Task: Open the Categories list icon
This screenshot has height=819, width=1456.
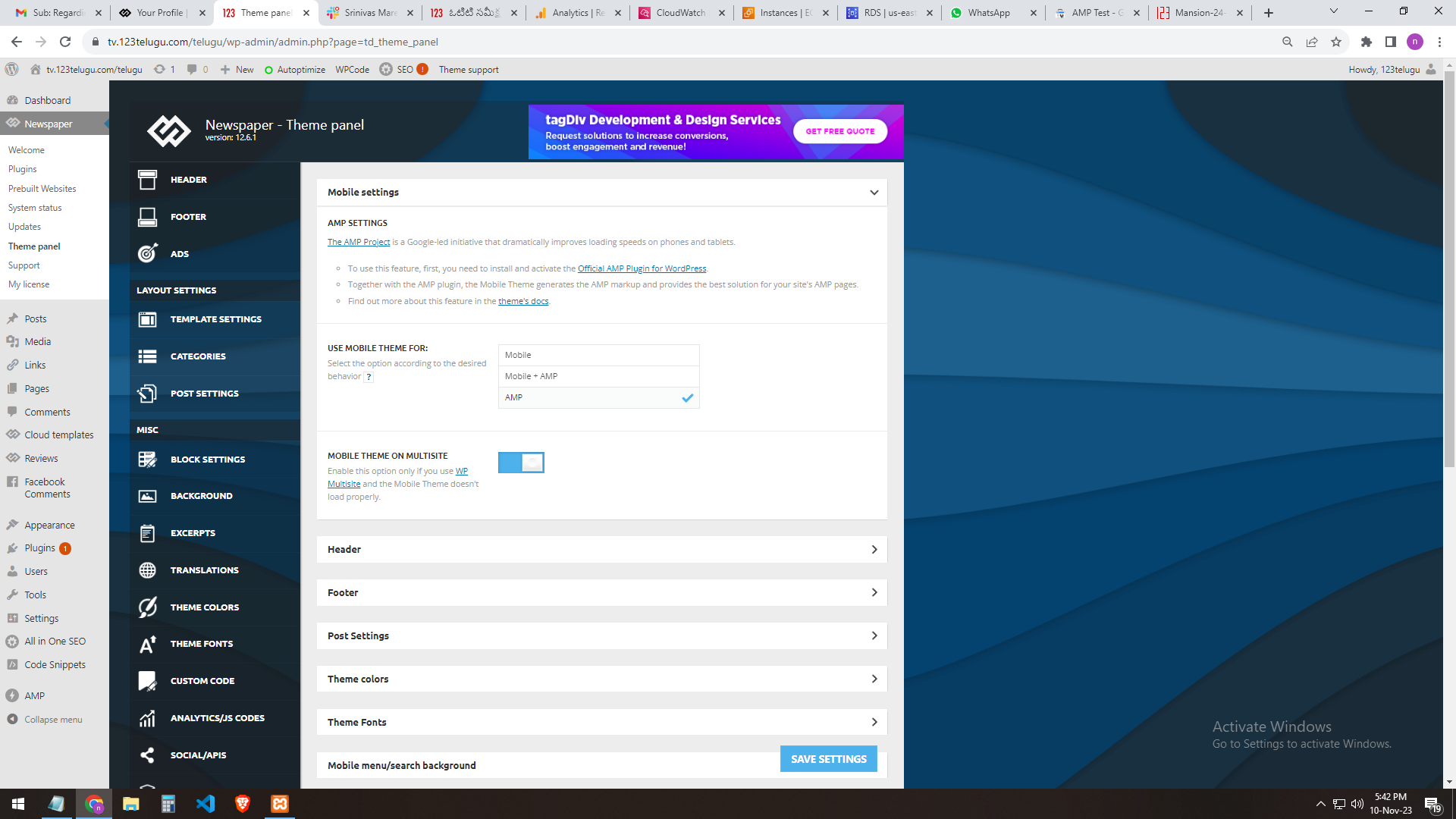Action: point(147,356)
